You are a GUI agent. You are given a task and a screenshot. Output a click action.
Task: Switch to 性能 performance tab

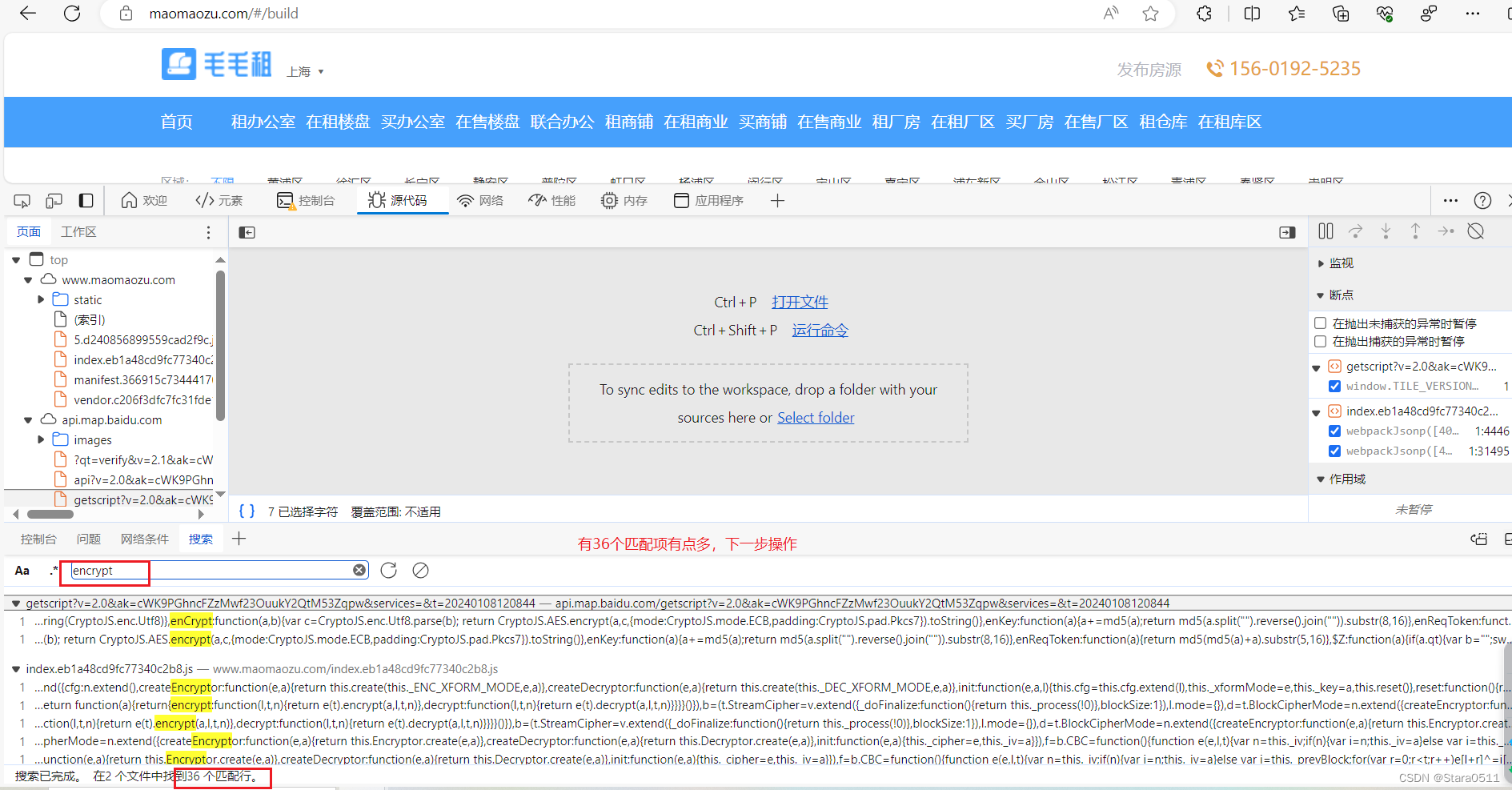552,200
